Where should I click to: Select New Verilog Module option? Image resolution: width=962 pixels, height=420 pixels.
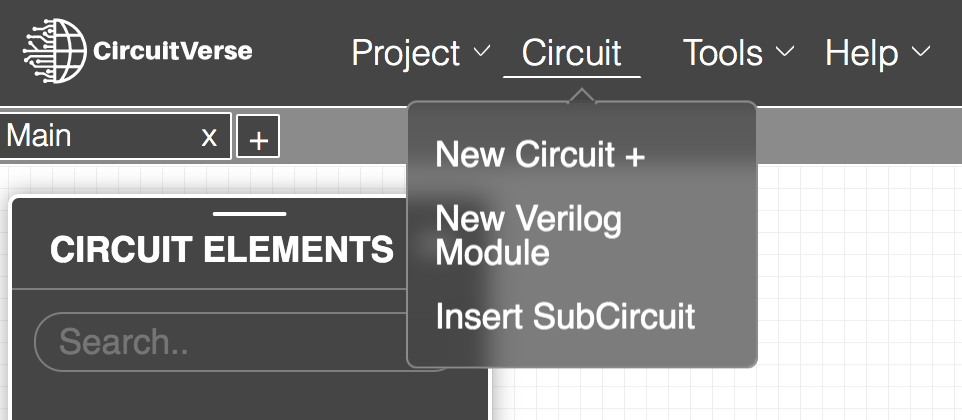coord(528,235)
